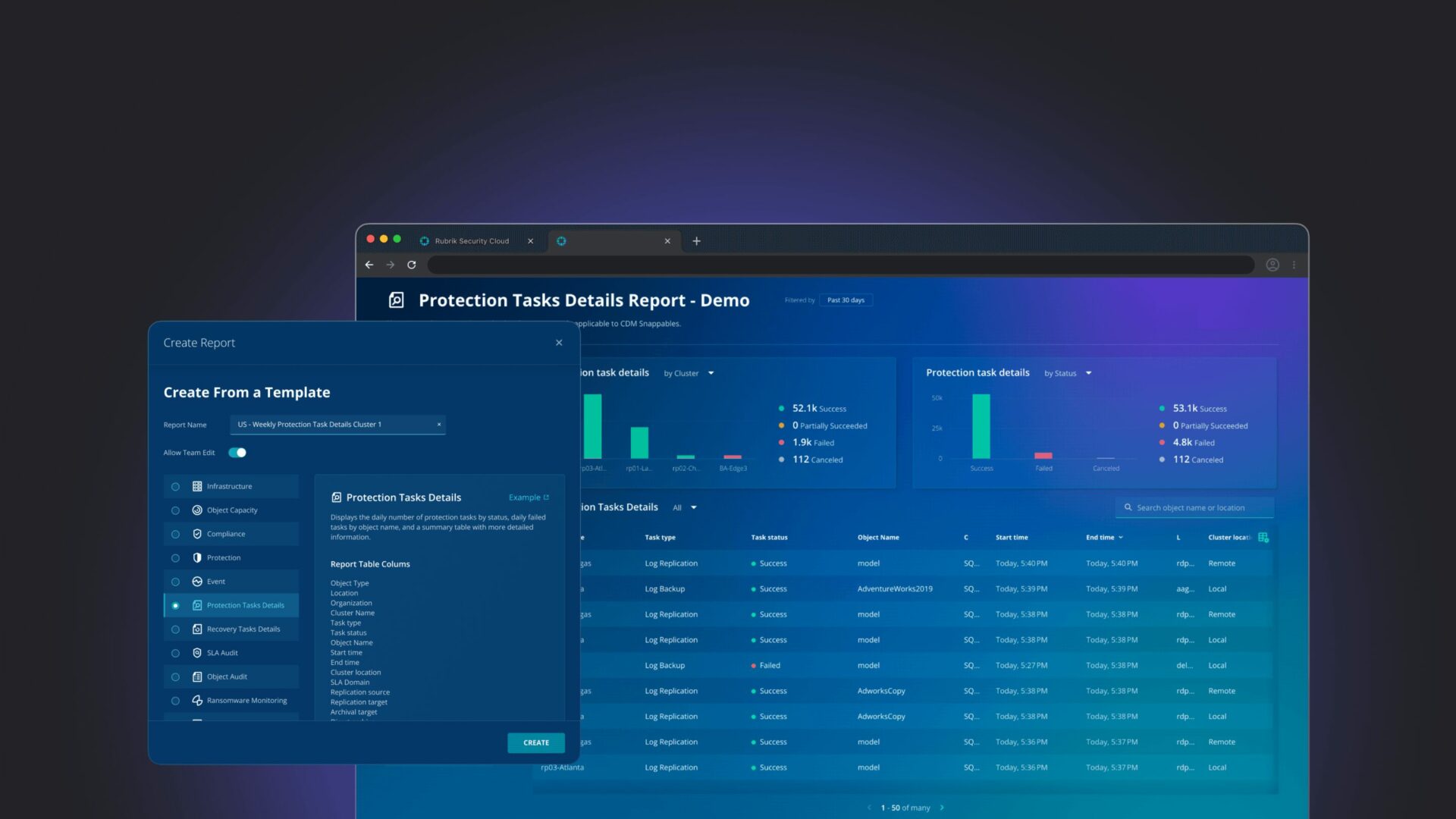This screenshot has height=819, width=1456.
Task: Open the by Cluster chart dropdown
Action: [x=689, y=373]
